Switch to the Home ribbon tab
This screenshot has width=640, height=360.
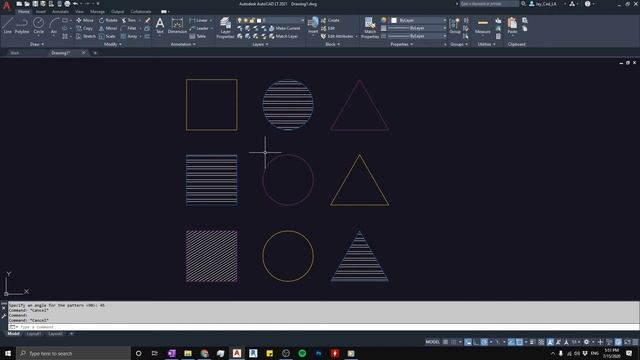tap(24, 12)
